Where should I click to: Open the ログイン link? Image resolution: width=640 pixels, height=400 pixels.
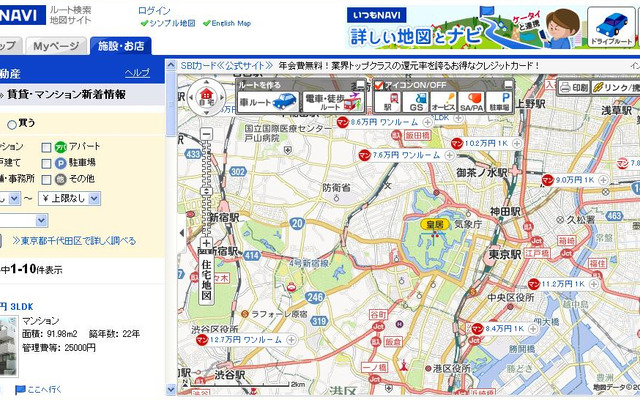(154, 10)
